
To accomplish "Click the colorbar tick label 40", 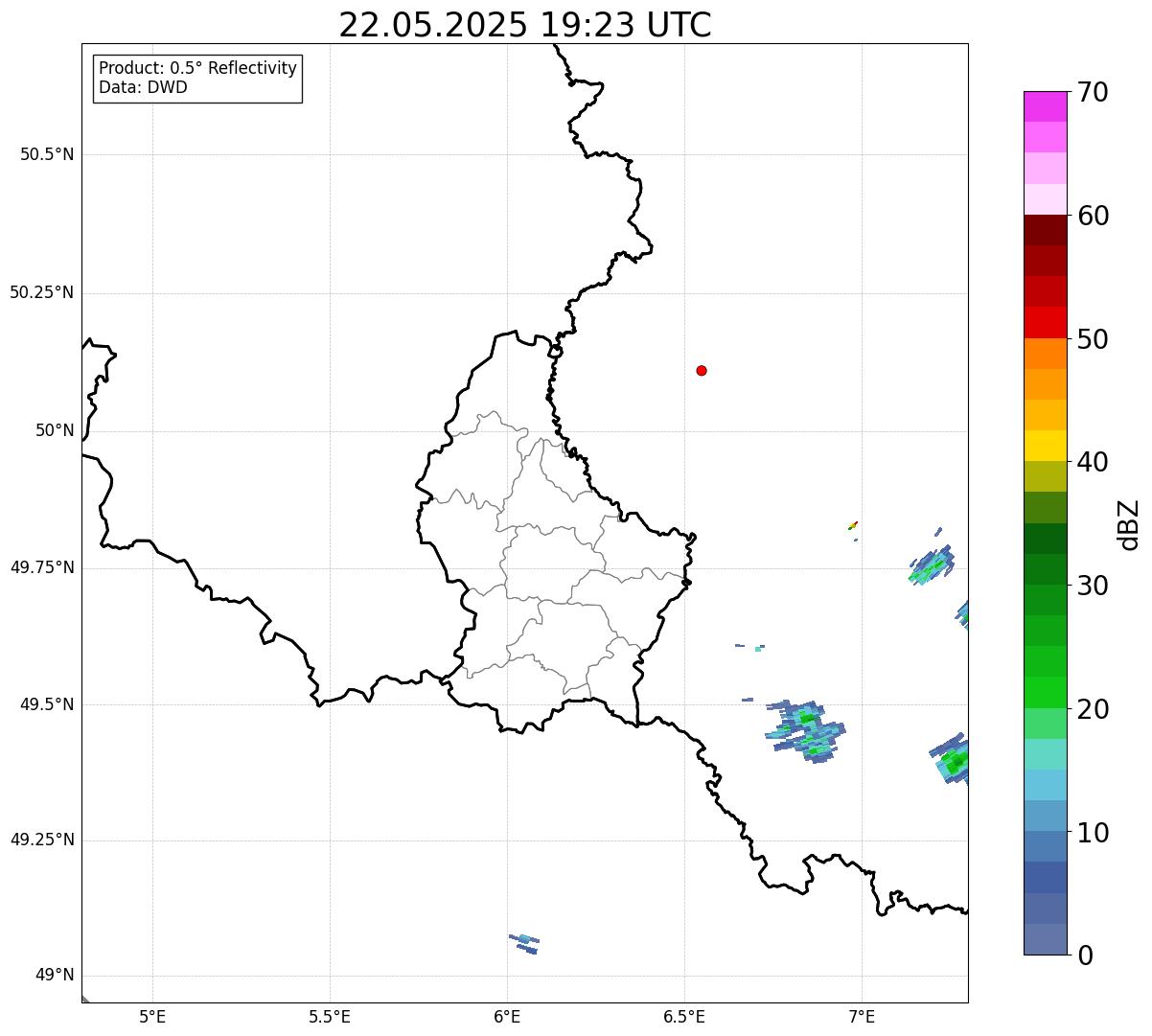I will point(1093,462).
